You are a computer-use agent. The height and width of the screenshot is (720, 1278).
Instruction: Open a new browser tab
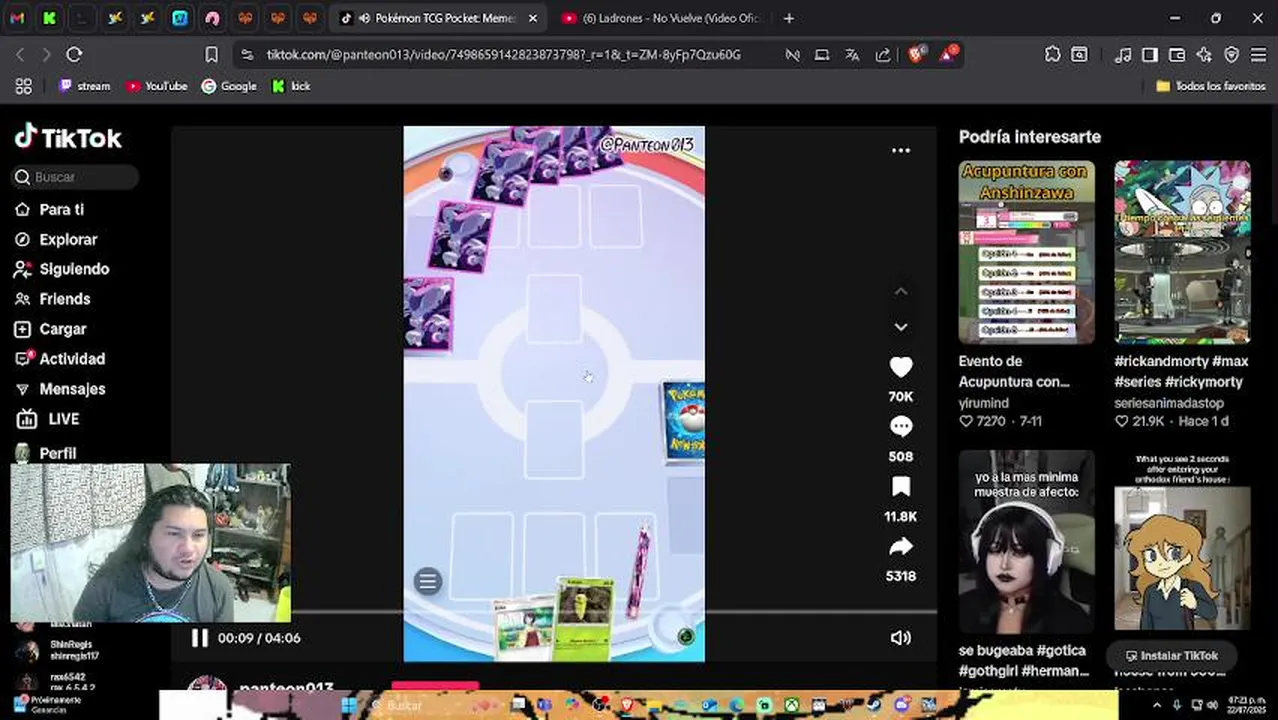pyautogui.click(x=789, y=18)
